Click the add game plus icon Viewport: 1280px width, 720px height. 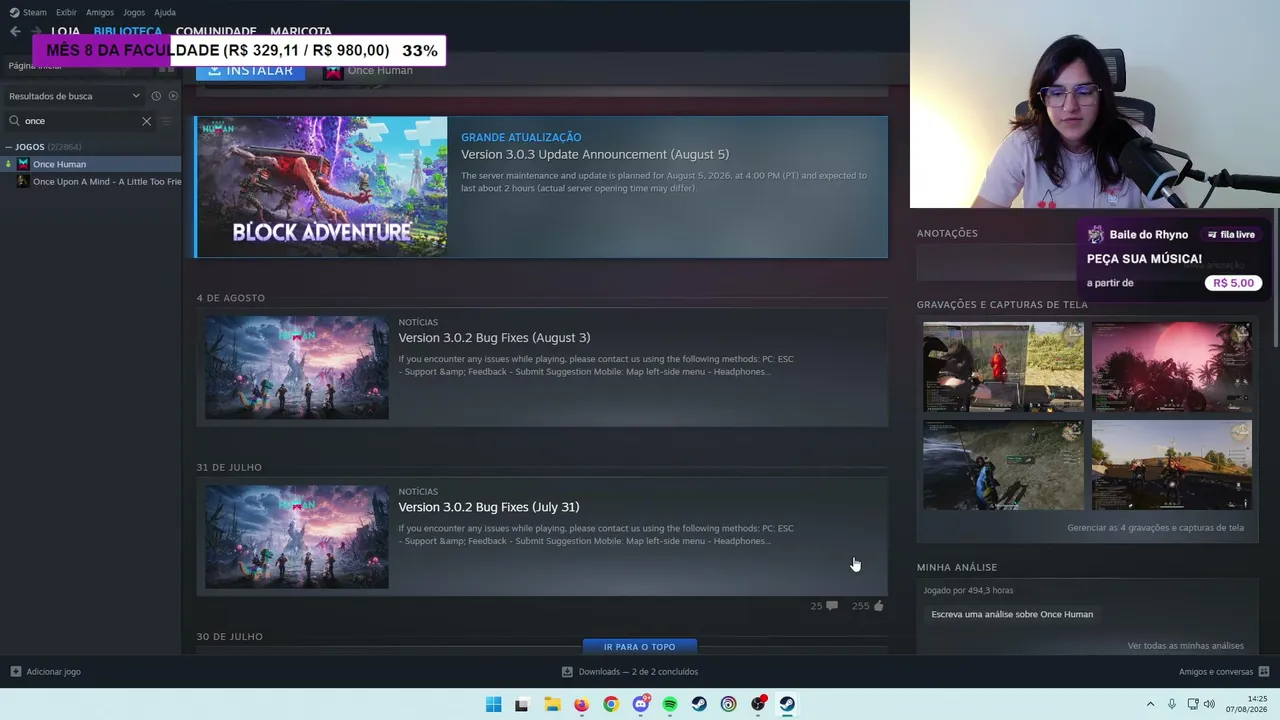coord(15,672)
